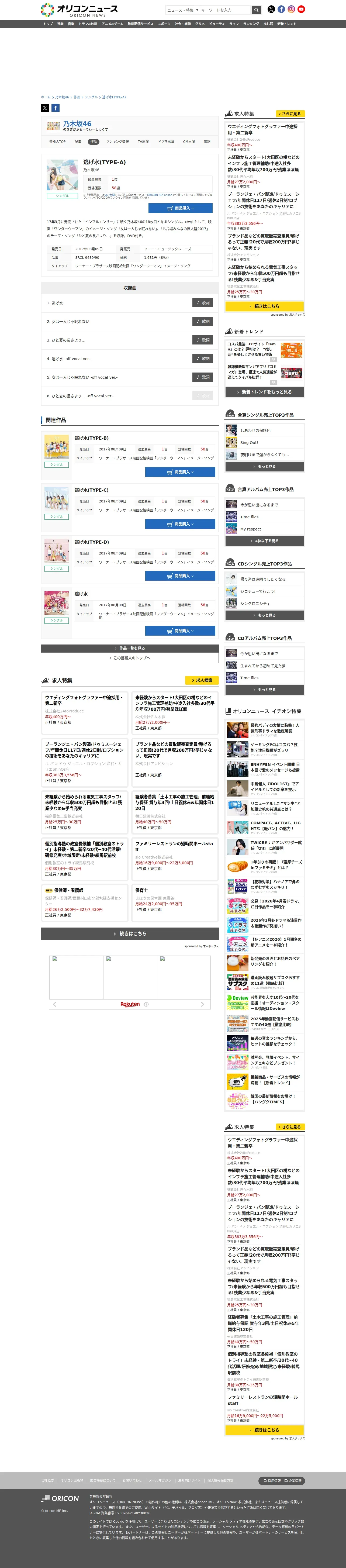
Task: Expand 商品購入 dropdown for TYPE-D
Action: click(180, 575)
